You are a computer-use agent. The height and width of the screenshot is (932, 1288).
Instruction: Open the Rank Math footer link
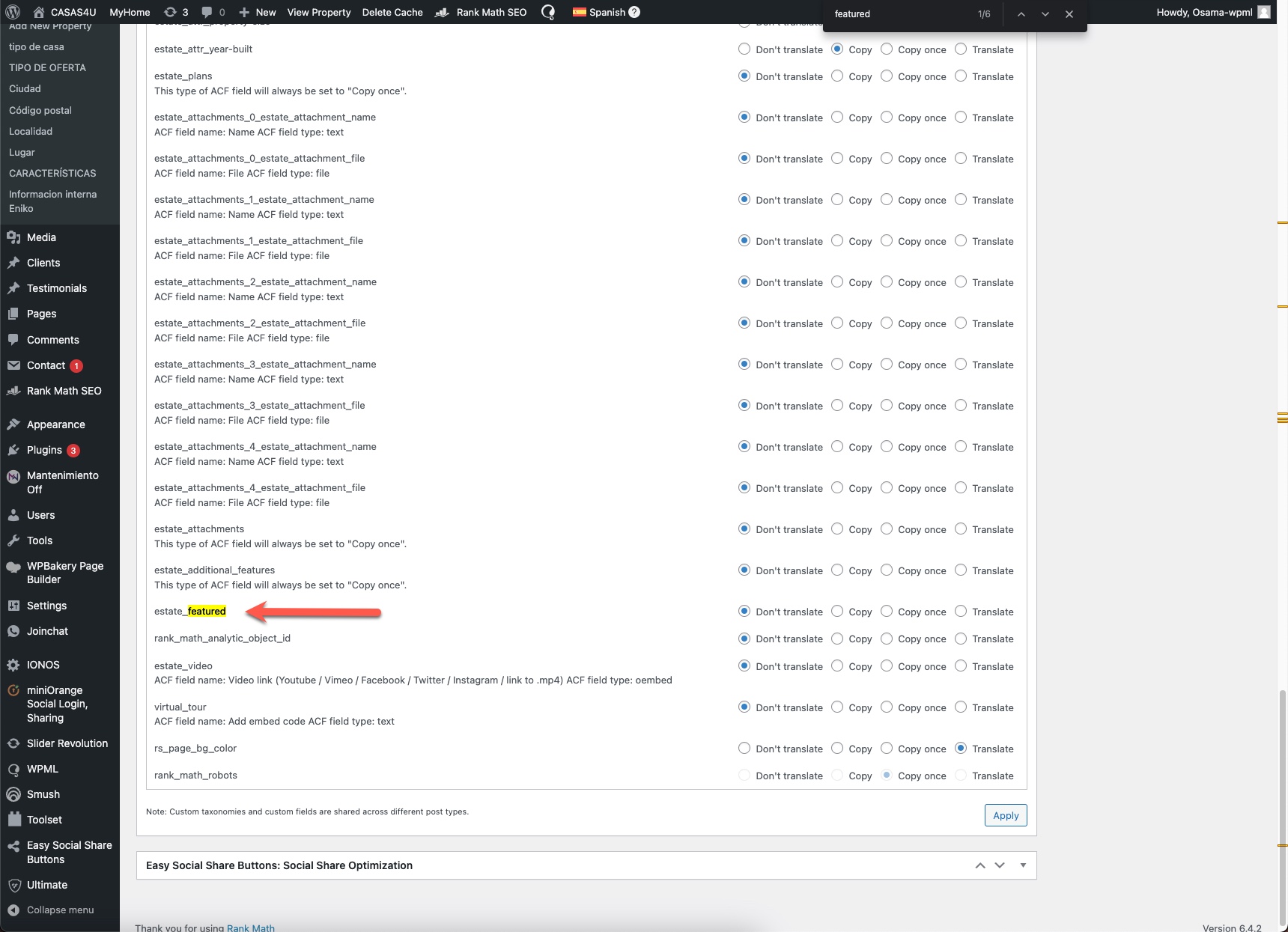(251, 928)
